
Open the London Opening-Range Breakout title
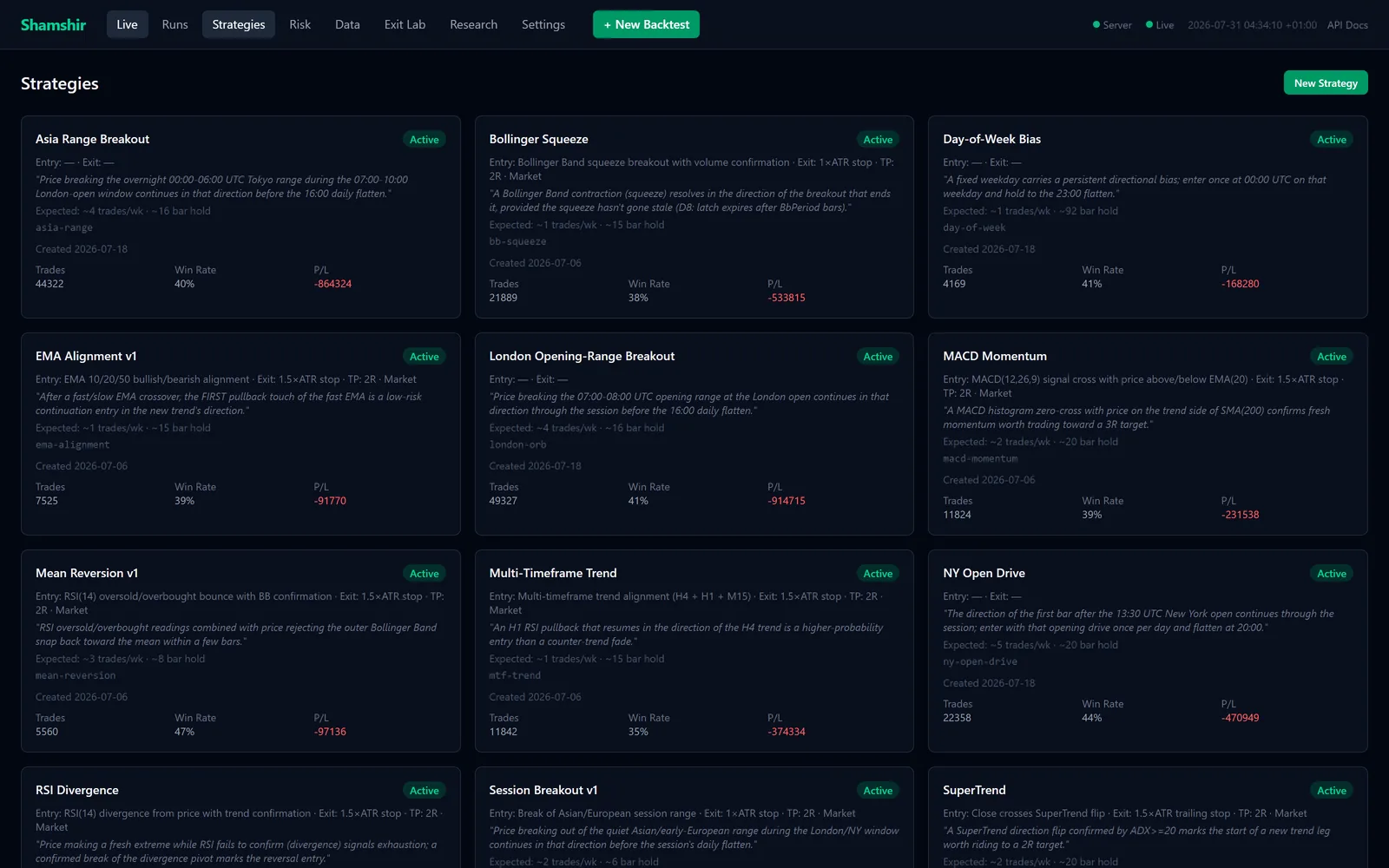click(582, 356)
